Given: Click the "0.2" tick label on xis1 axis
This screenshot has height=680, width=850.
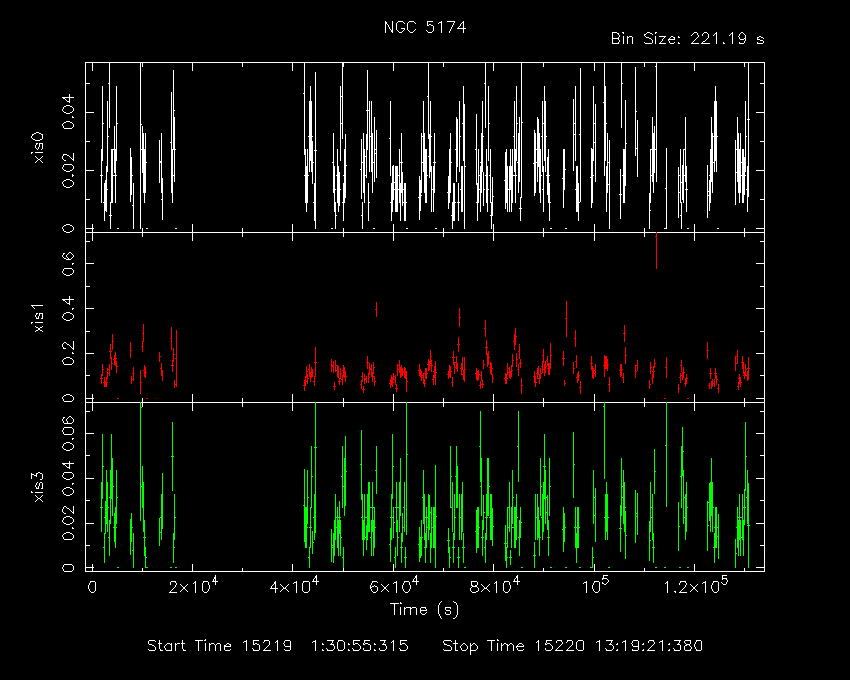Looking at the screenshot, I should tap(68, 353).
